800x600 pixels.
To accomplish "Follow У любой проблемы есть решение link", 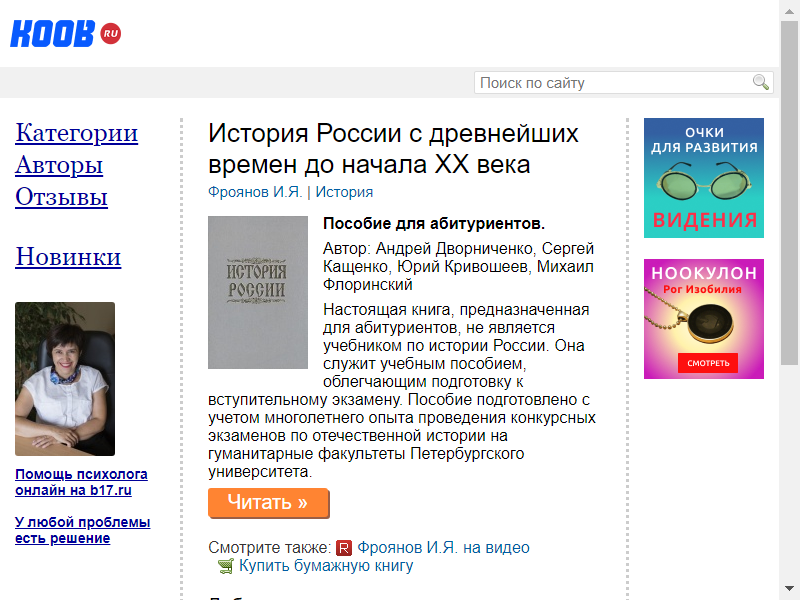I will tap(83, 530).
